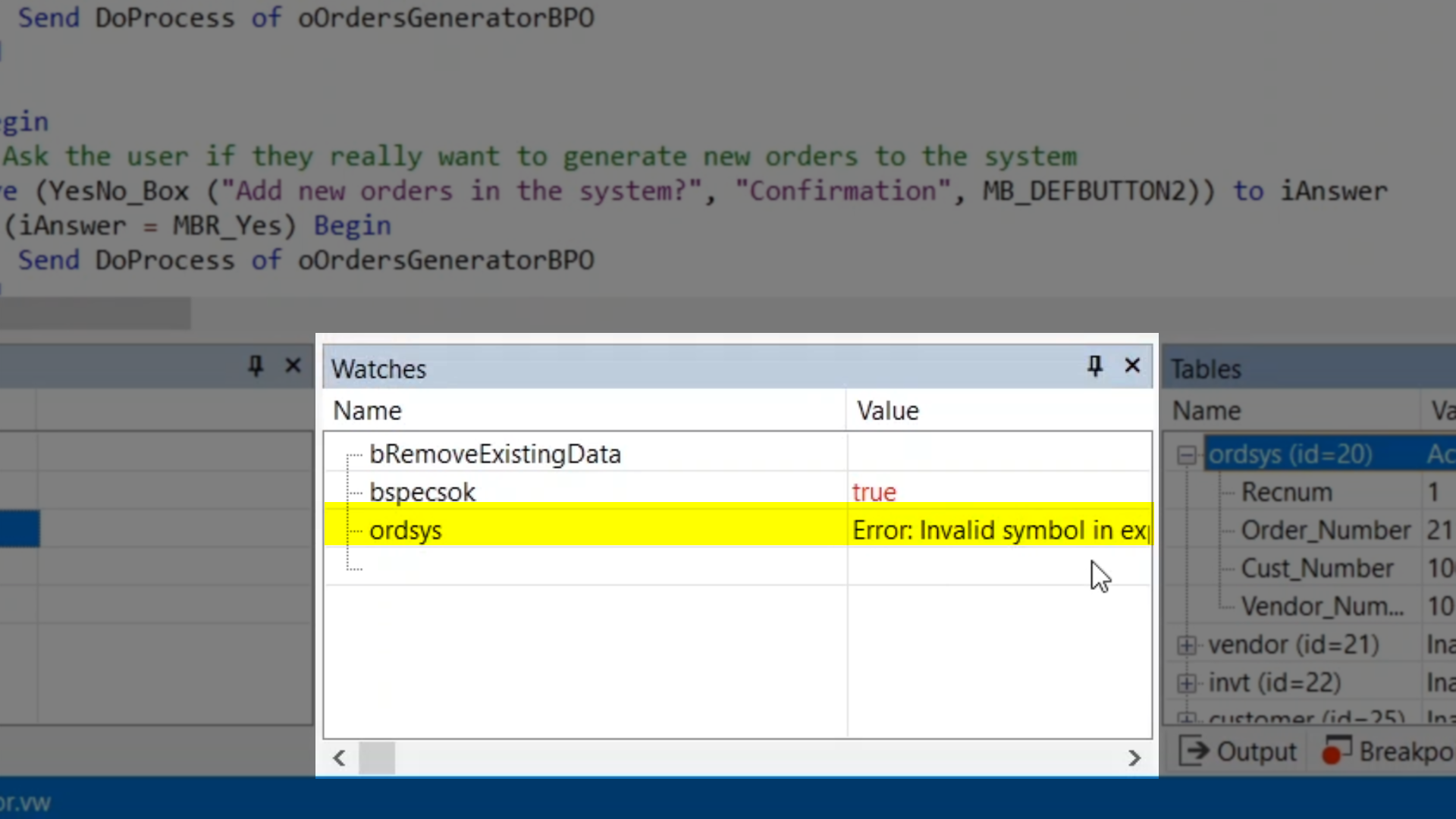Click the Watches horizontal scrollbar thumb
Viewport: 1456px width, 819px height.
click(376, 758)
